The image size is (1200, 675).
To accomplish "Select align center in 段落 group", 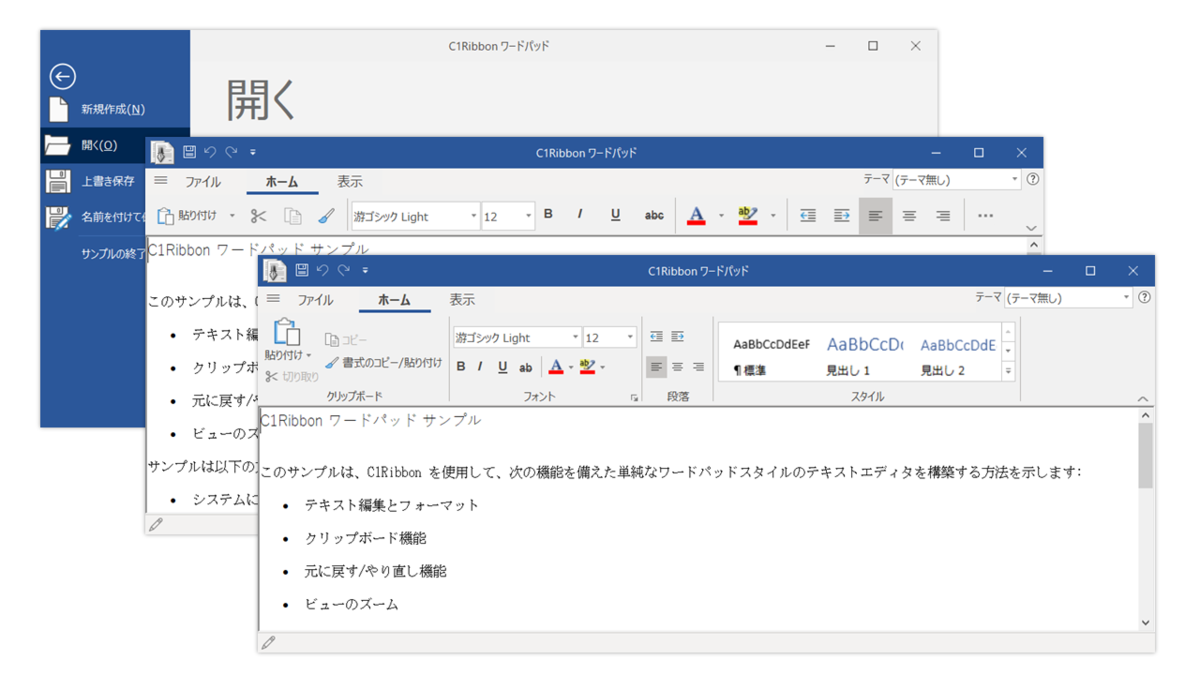I will [678, 367].
